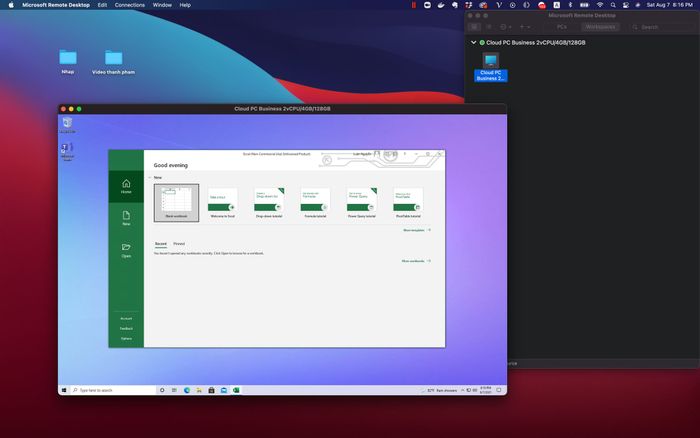Click the Search field in Remote Desktop window

click(664, 27)
